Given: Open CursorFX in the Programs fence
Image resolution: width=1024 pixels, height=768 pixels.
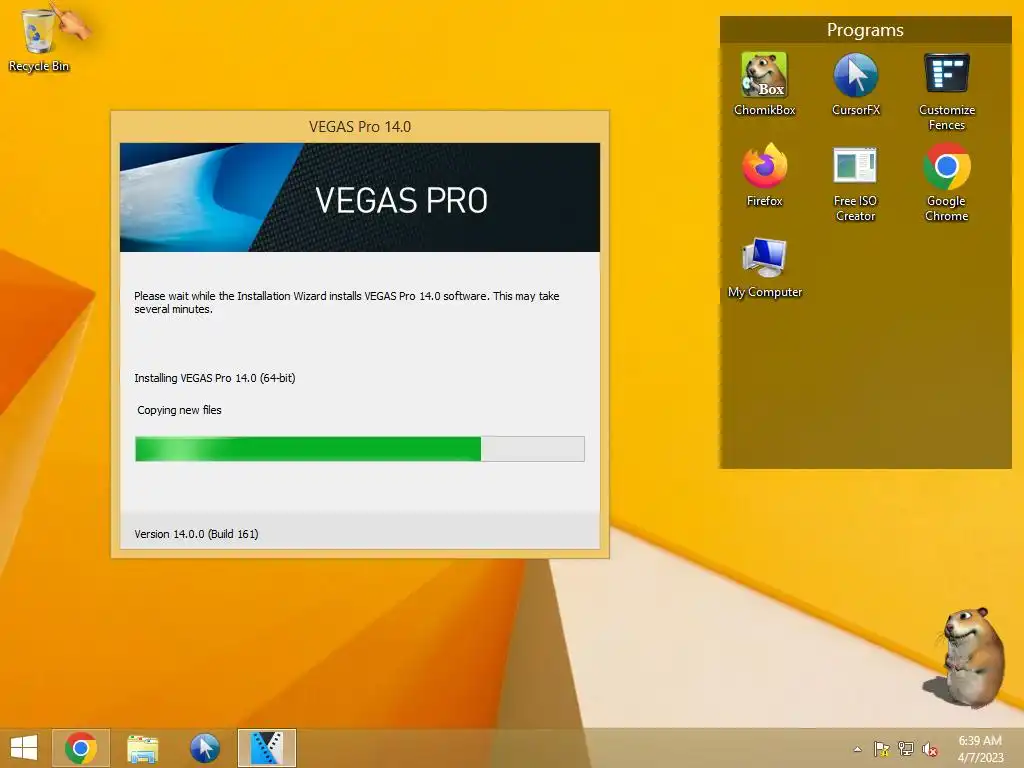Looking at the screenshot, I should click(x=856, y=85).
